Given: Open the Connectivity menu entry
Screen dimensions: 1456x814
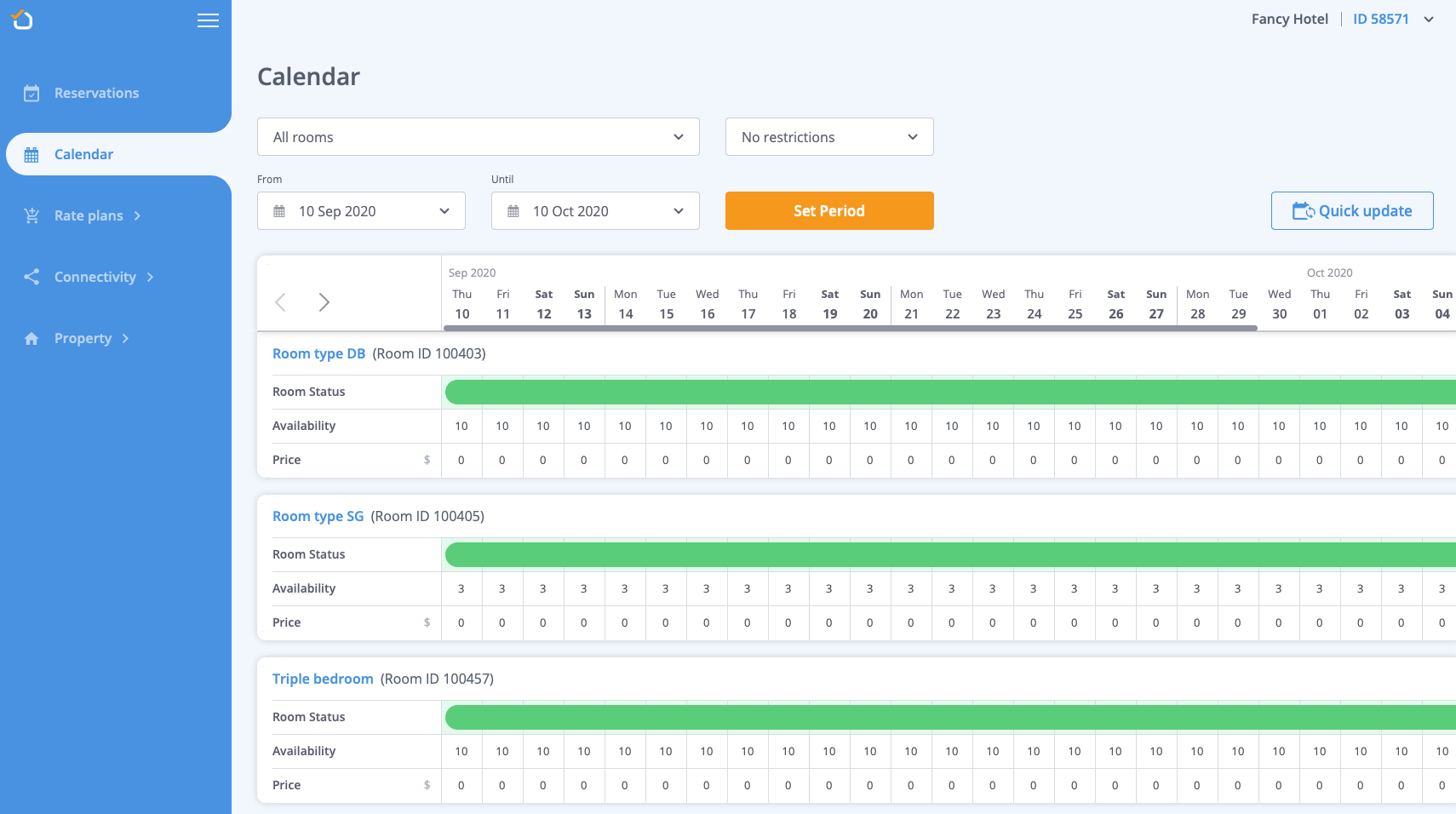Looking at the screenshot, I should (x=95, y=276).
